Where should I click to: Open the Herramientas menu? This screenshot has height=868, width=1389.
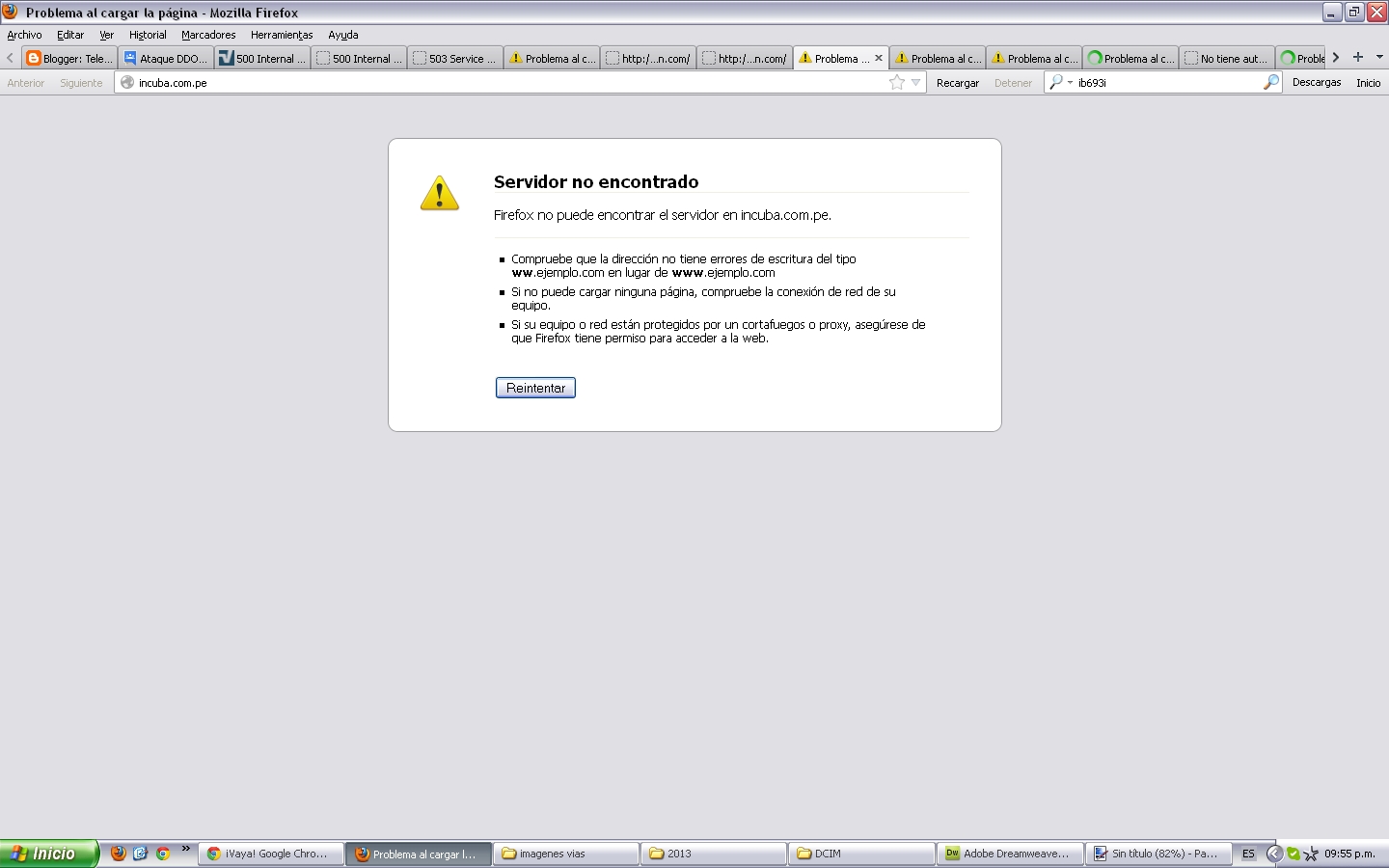click(282, 35)
